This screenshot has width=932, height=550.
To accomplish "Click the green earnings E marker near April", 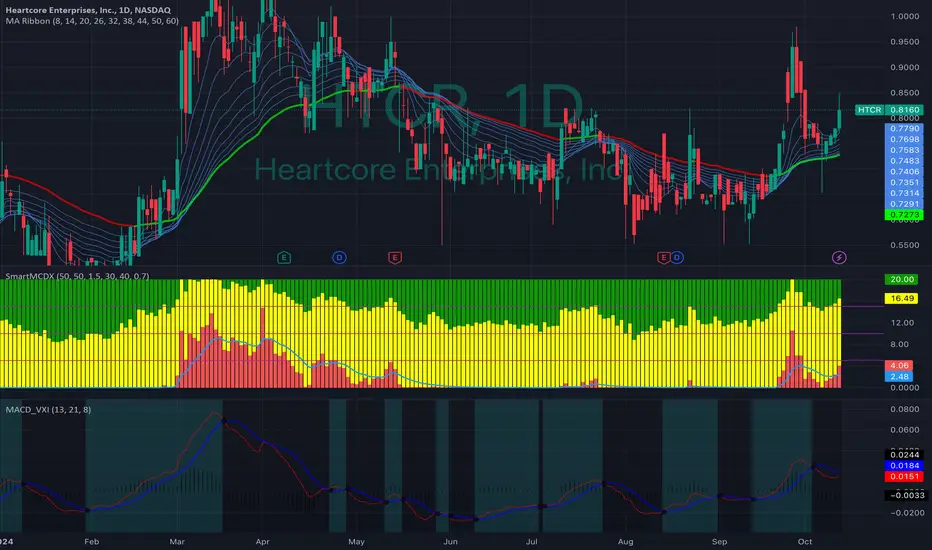I will point(284,257).
